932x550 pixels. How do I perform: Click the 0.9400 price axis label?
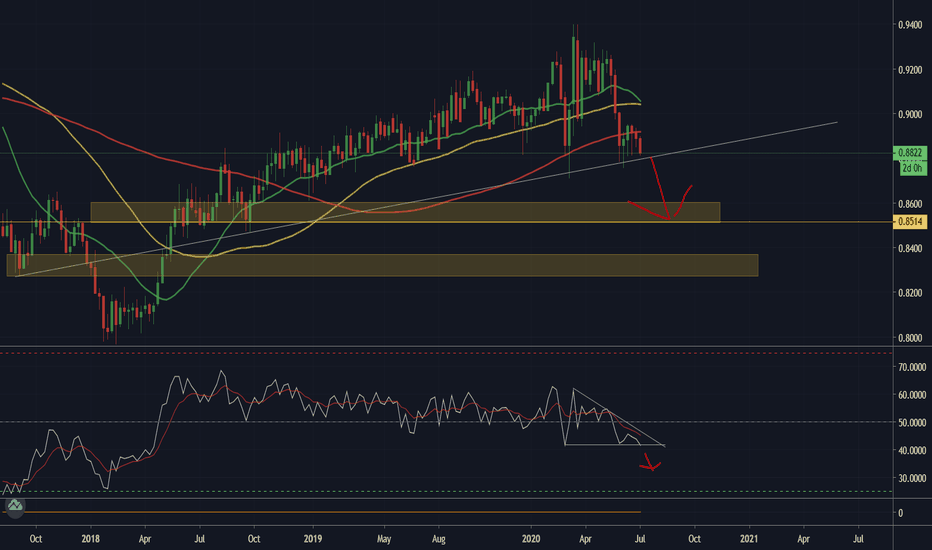910,25
